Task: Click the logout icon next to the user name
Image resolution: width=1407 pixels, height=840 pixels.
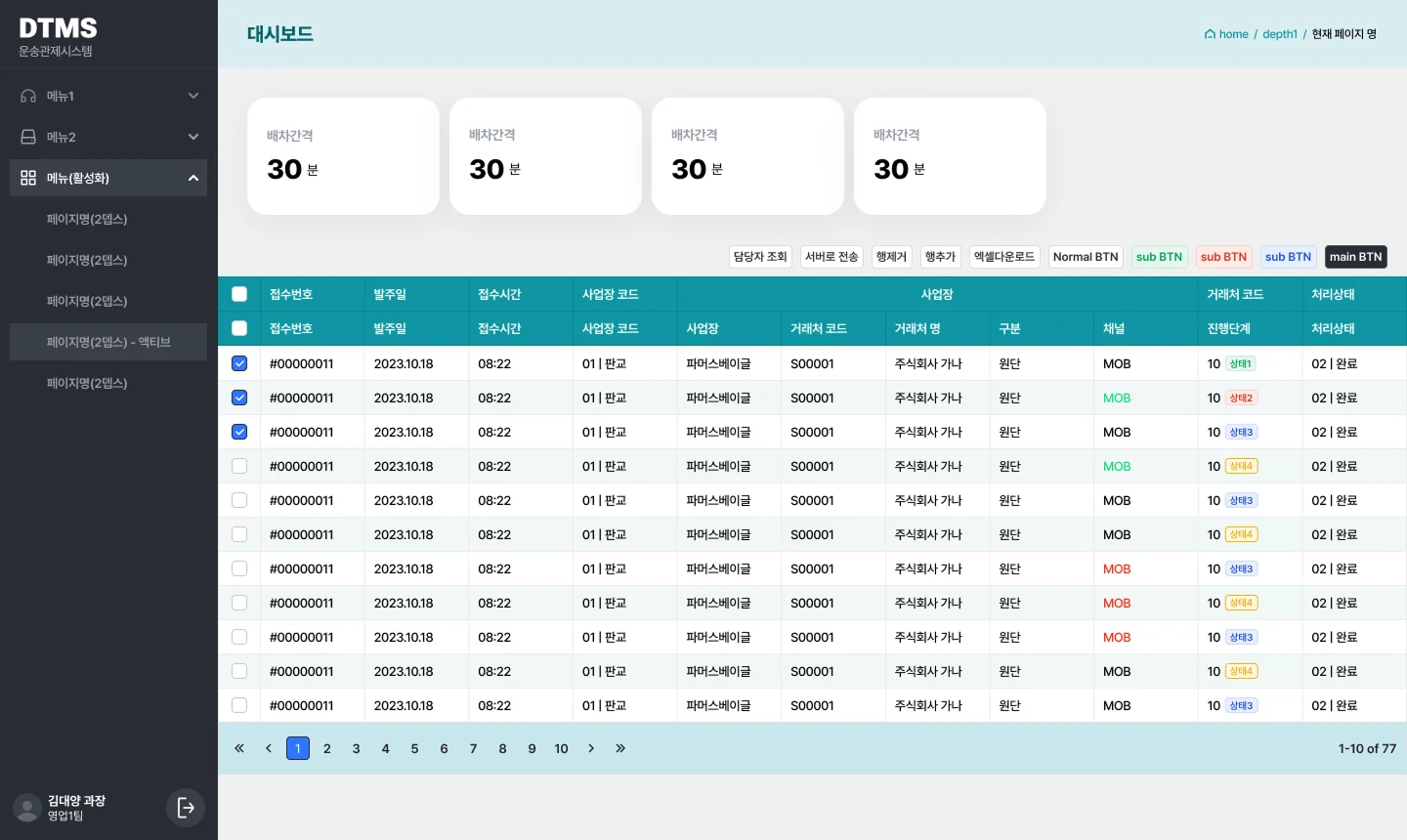Action: click(x=186, y=808)
